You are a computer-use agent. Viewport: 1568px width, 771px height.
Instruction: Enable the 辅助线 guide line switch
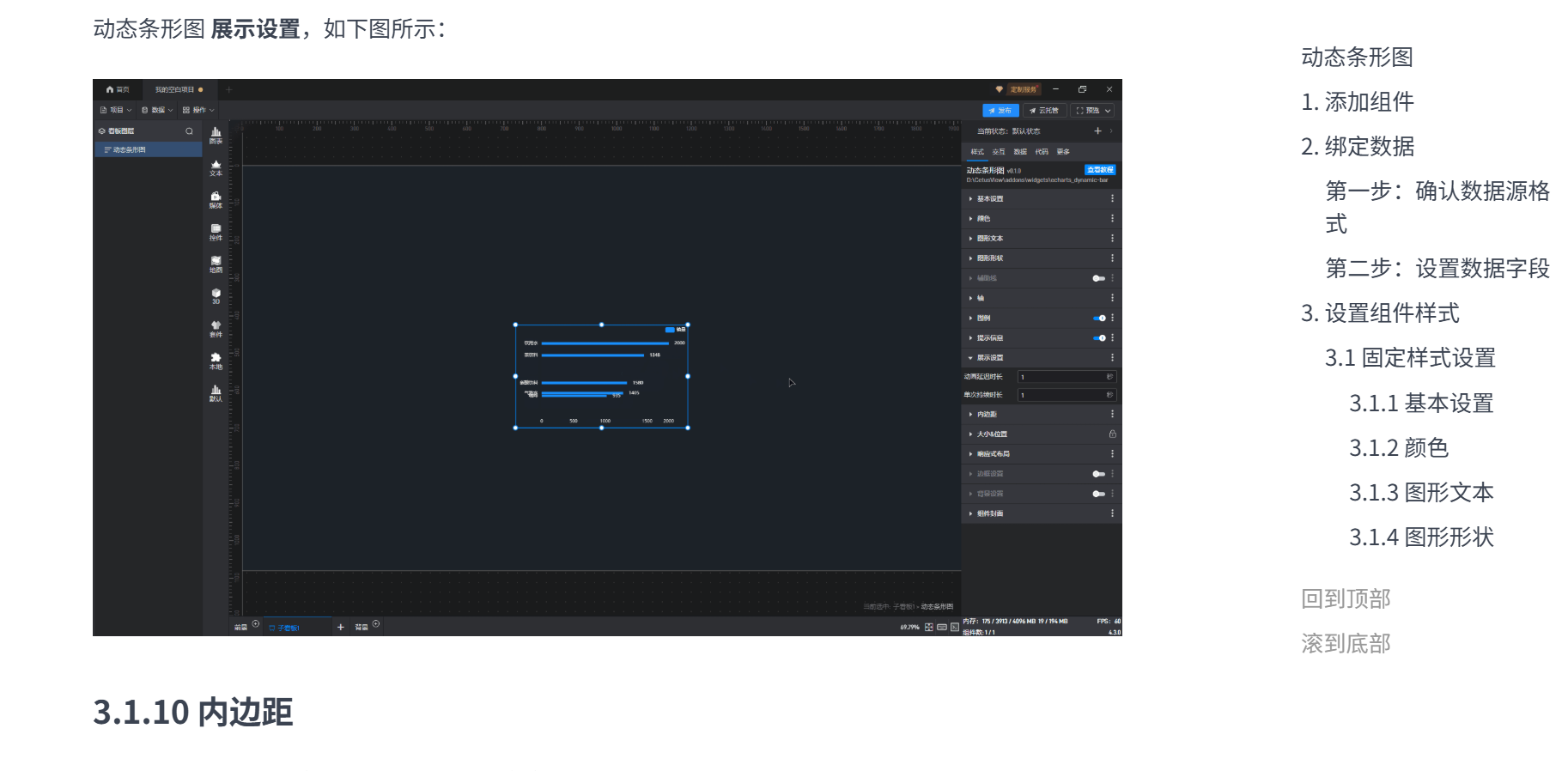point(1098,278)
